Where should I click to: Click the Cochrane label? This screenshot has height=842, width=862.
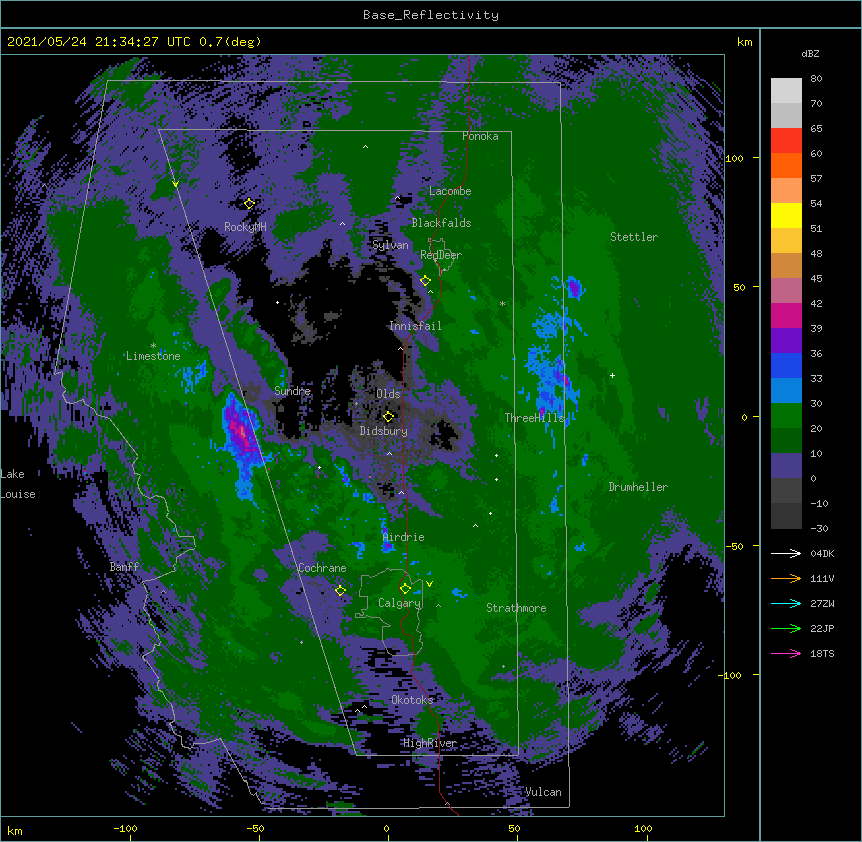click(x=322, y=568)
